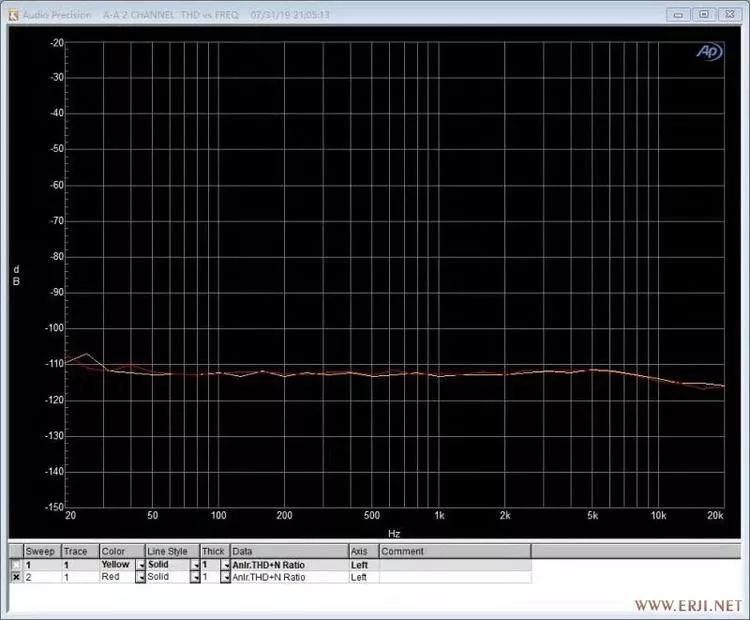Click the Sweep column header
The height and width of the screenshot is (620, 750).
[42, 552]
